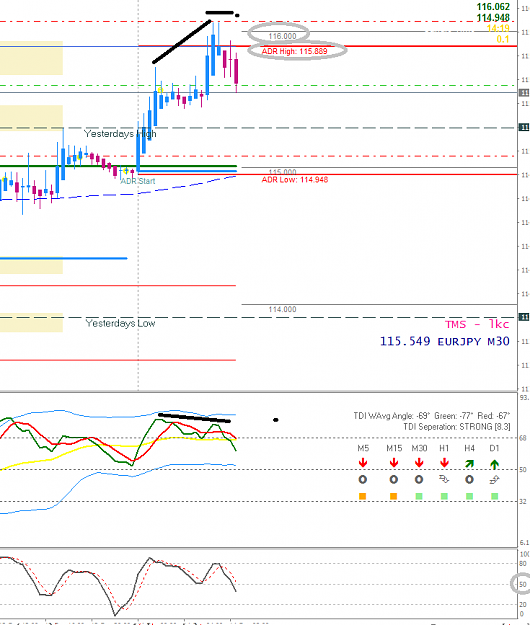Screen dimensions: 530x625
Task: Click the 115.000 round-number level label
Action: coord(282,172)
